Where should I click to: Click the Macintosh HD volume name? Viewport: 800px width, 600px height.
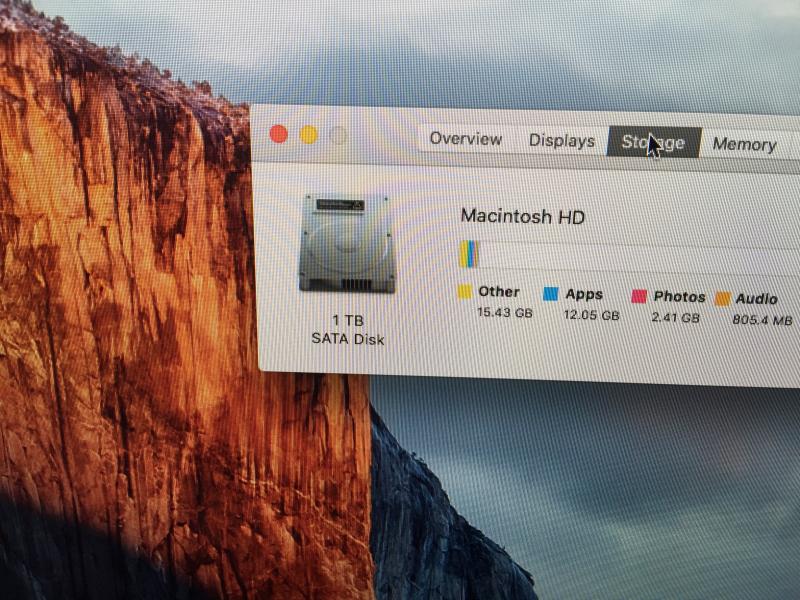522,216
